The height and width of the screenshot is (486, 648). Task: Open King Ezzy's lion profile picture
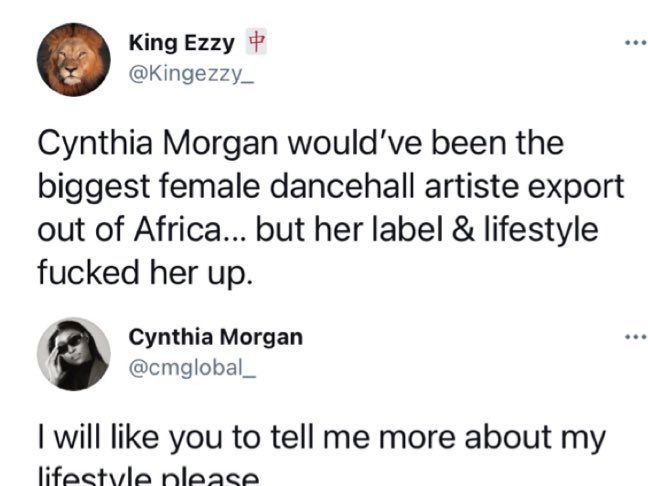74,59
